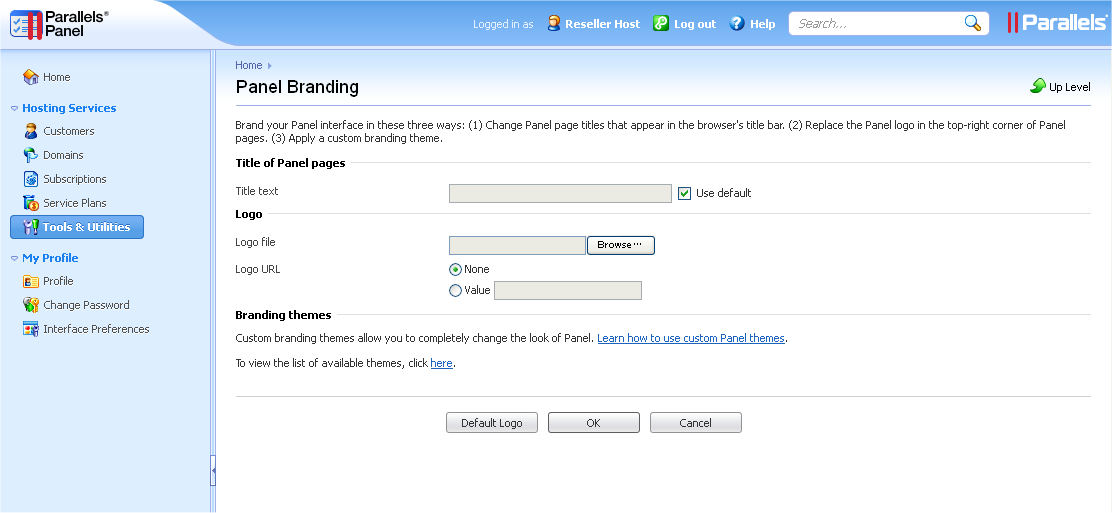Select the Value radio button for Logo URL

[455, 290]
